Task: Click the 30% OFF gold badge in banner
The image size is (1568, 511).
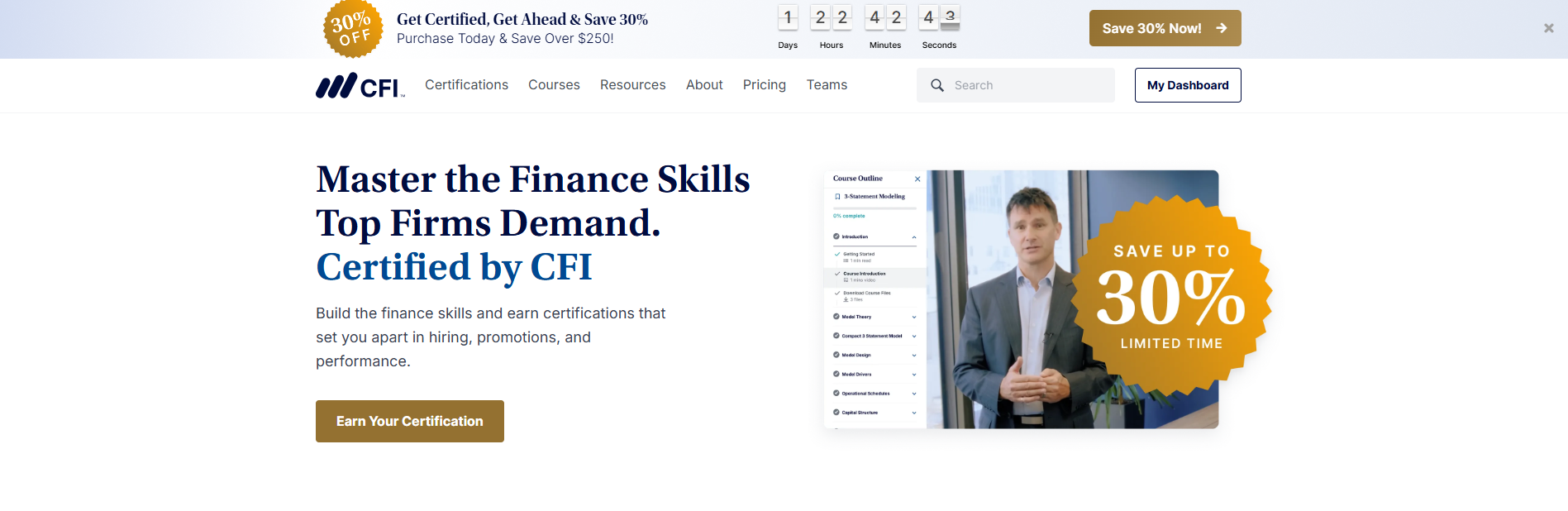Action: [x=353, y=29]
